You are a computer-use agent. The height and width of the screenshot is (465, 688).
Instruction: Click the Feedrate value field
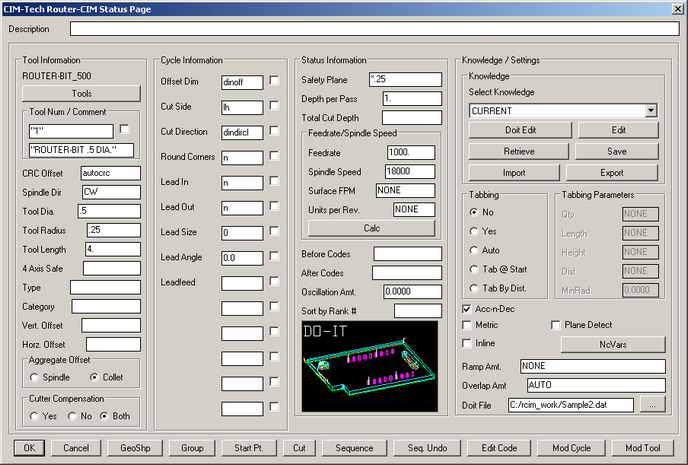point(411,153)
